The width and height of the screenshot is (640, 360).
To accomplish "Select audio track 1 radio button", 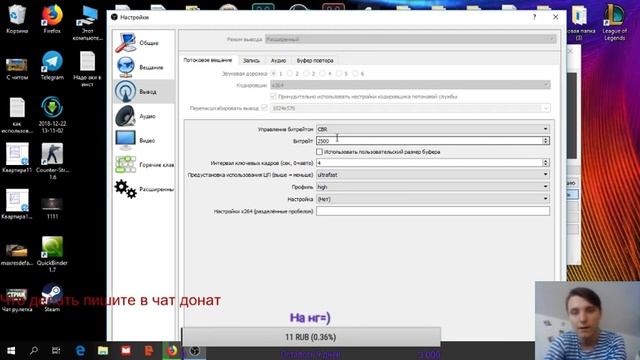I will coord(273,73).
